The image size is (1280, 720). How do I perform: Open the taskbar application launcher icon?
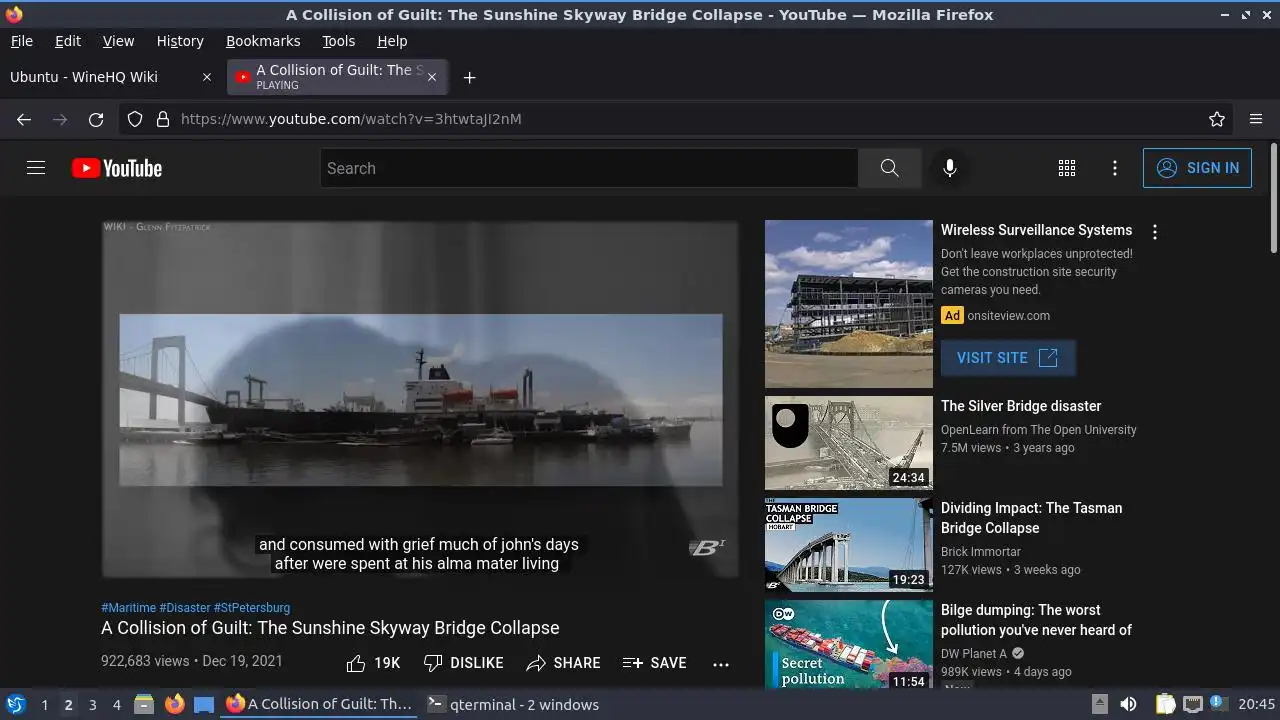(x=16, y=704)
